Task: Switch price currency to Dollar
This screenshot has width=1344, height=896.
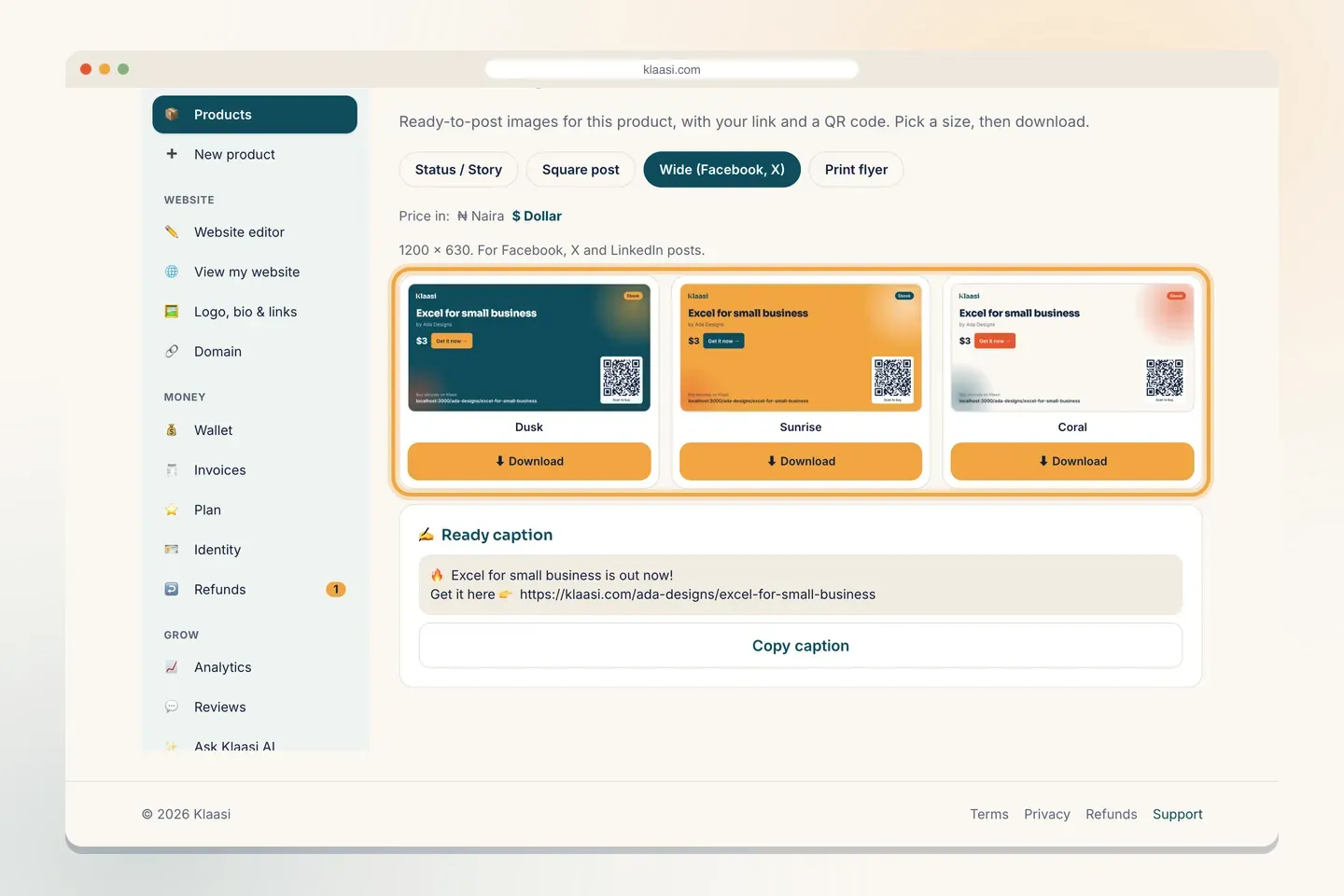Action: click(537, 216)
